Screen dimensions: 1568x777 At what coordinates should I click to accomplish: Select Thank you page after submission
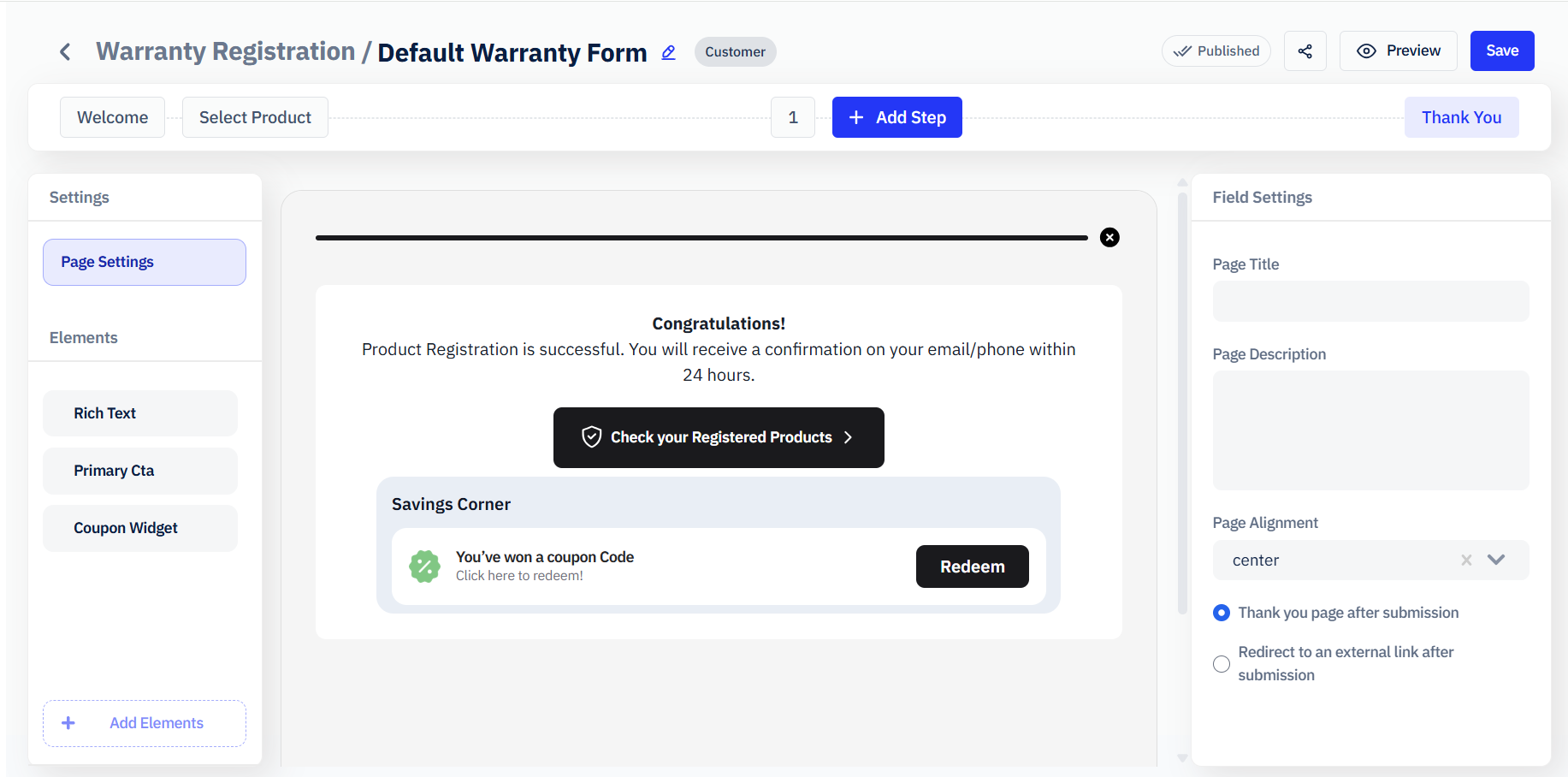[x=1222, y=613]
